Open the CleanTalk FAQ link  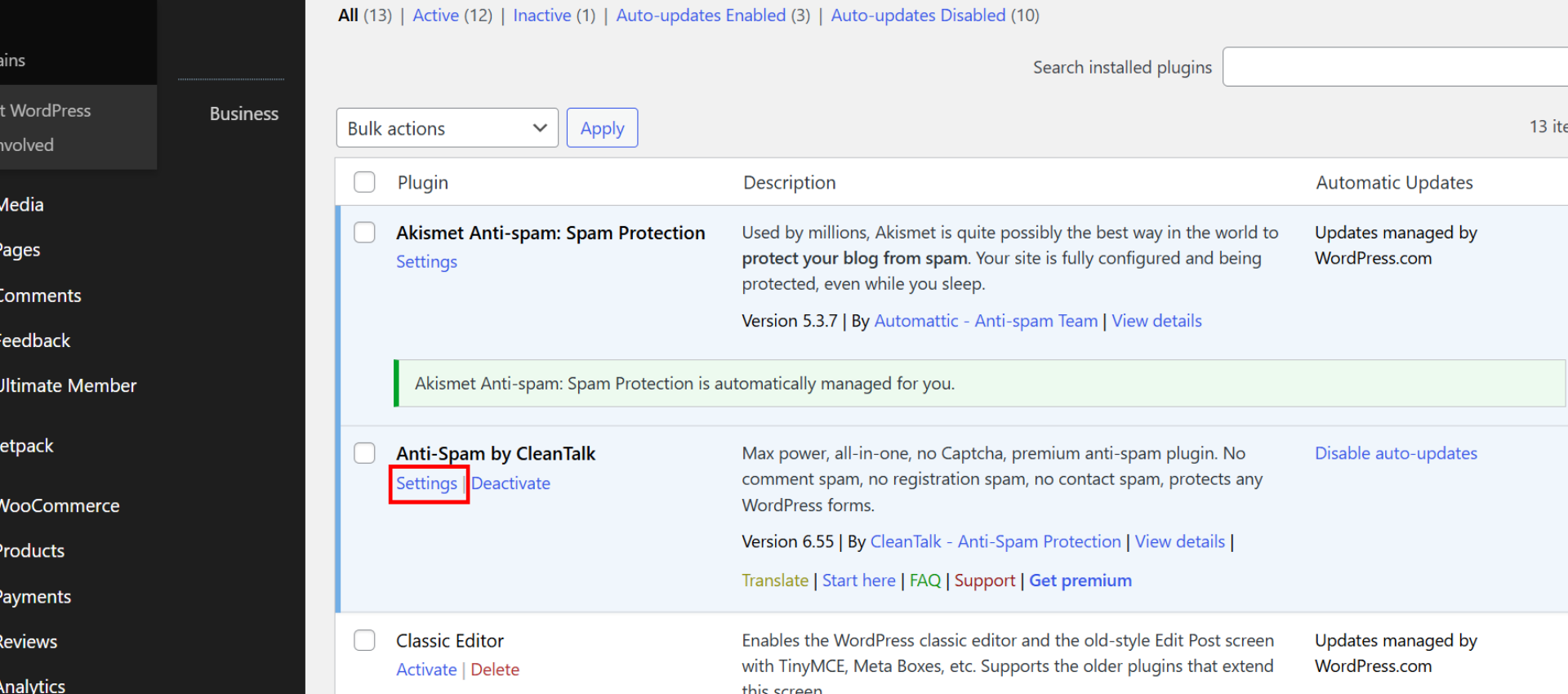point(925,581)
